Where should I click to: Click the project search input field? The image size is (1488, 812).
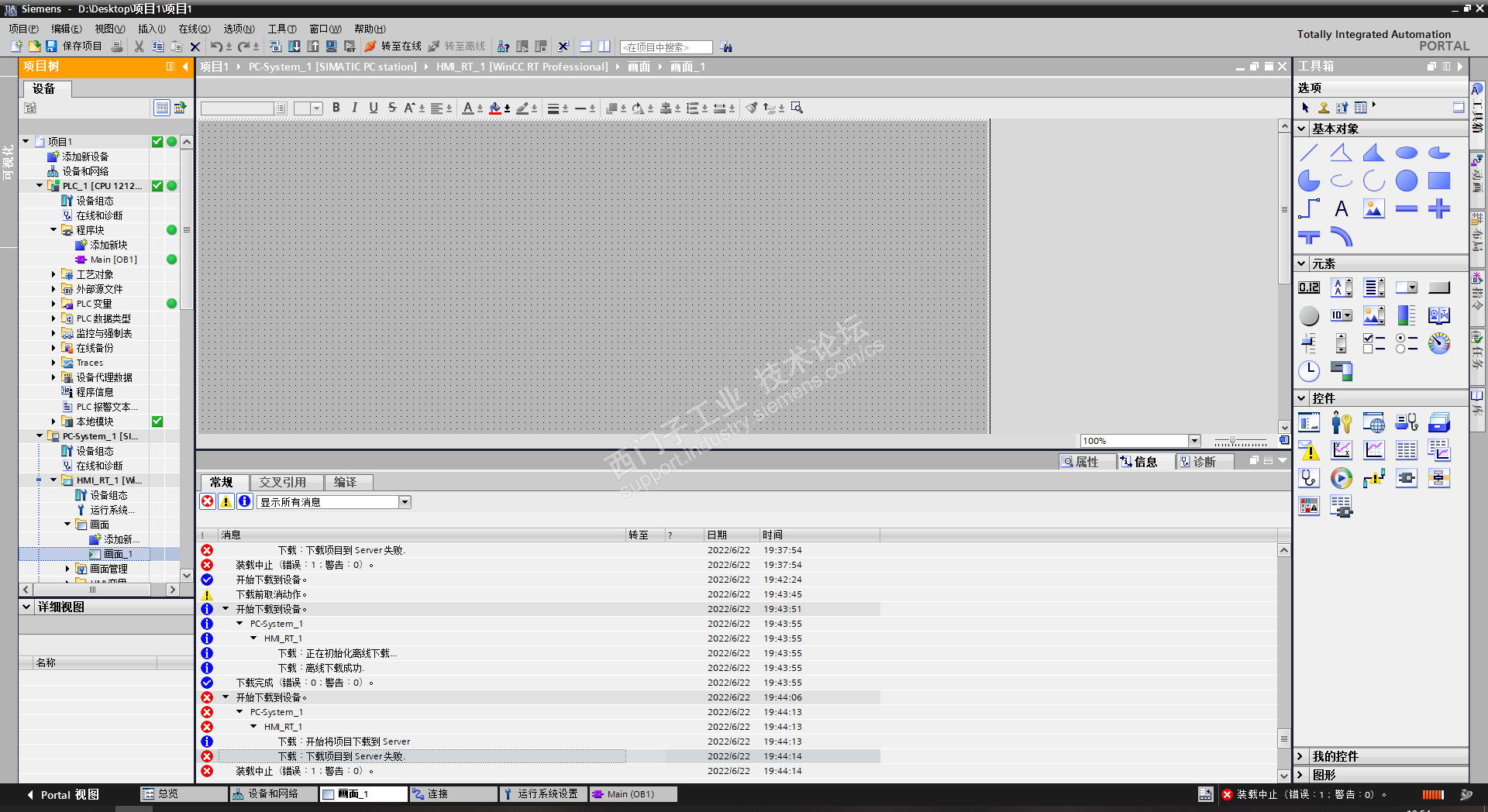(666, 47)
